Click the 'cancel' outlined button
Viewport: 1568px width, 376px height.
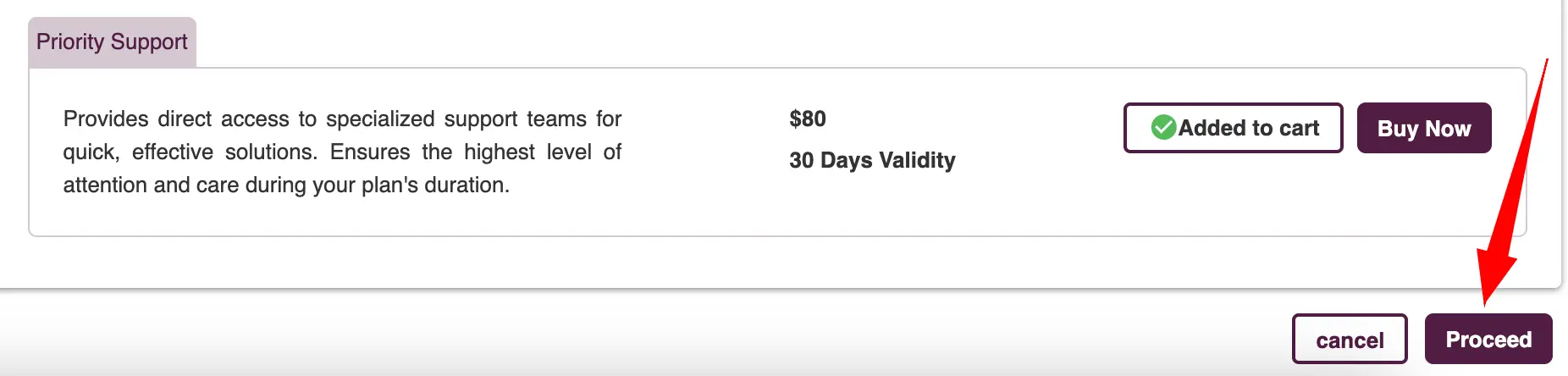coord(1350,340)
